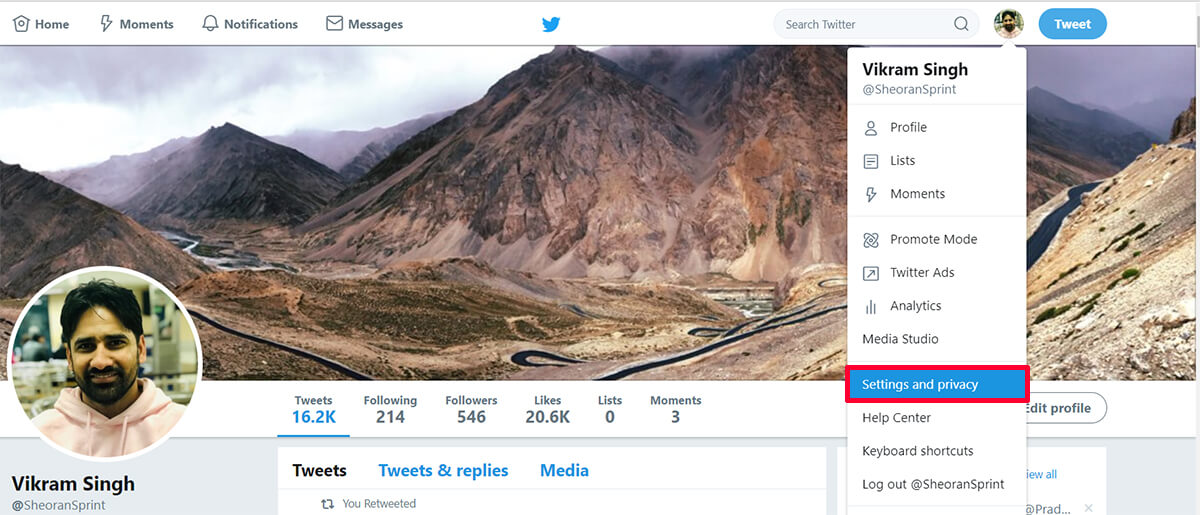
Task: Click the @SheoranSprint handle under the name
Action: click(58, 506)
